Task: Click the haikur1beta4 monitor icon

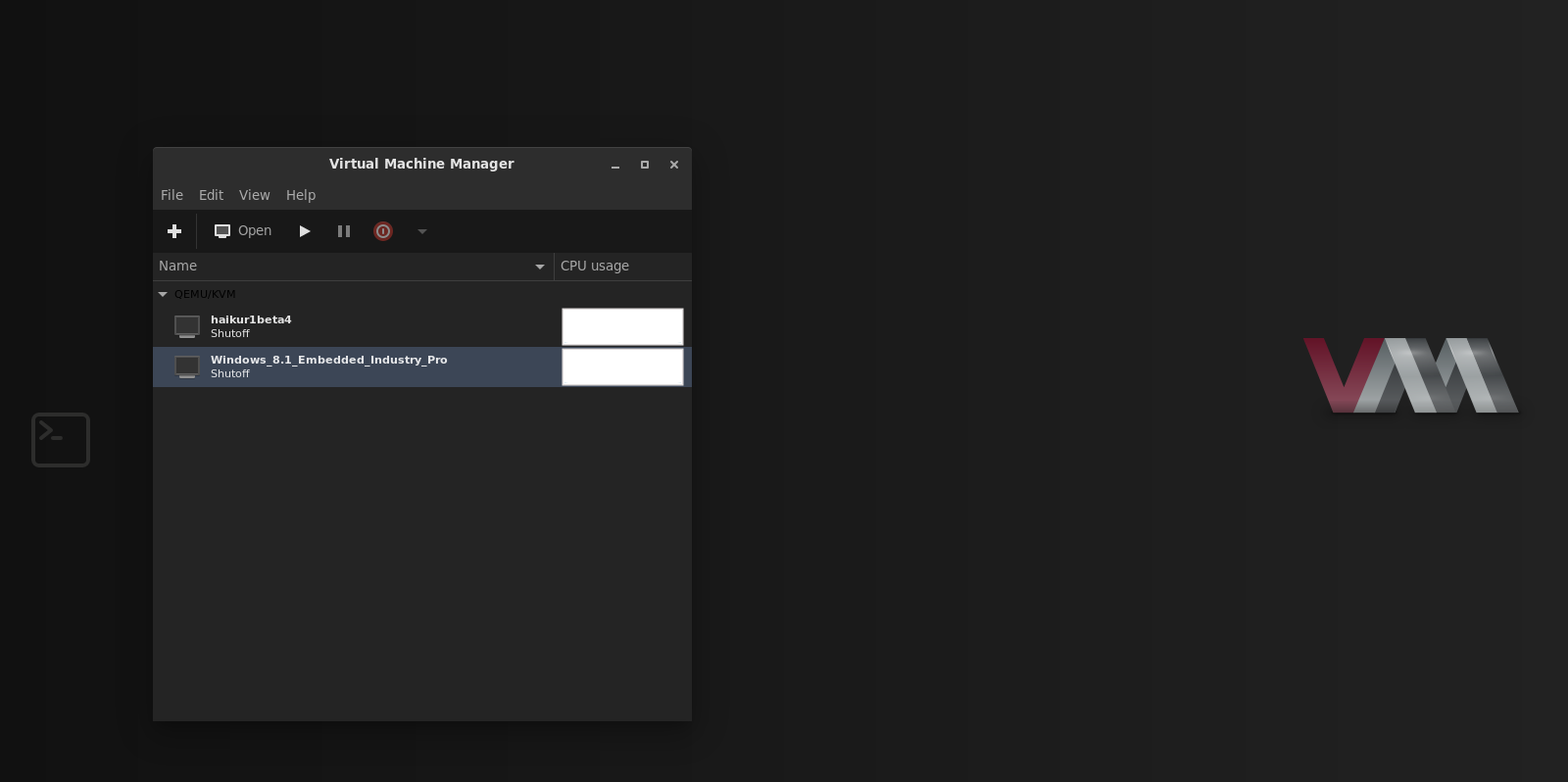Action: pyautogui.click(x=187, y=326)
